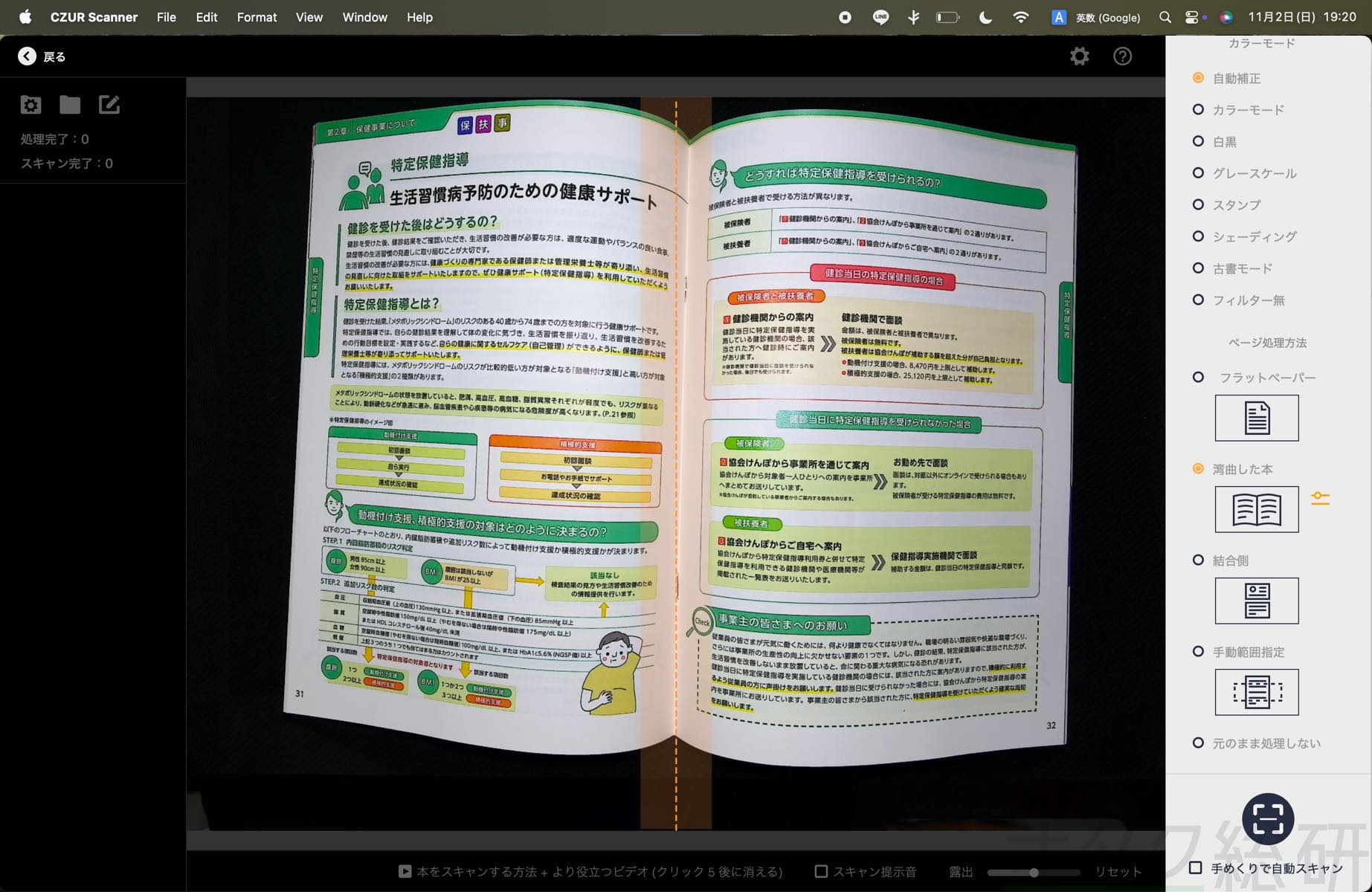This screenshot has height=892, width=1372.
Task: Click the curved book page icon
Action: [1256, 509]
